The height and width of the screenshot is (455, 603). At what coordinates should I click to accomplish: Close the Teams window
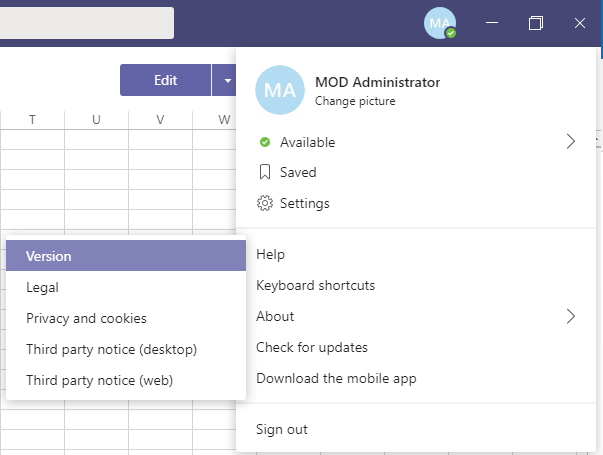[580, 23]
